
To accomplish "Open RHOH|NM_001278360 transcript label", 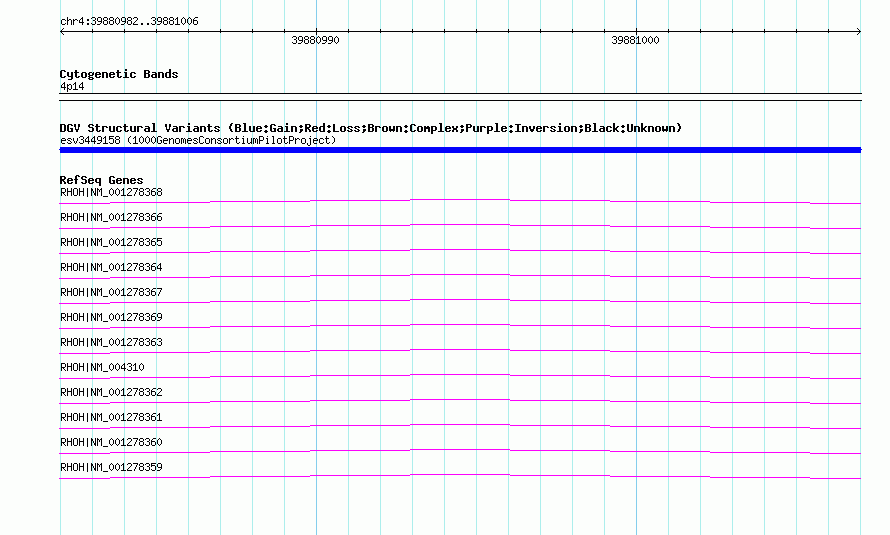I will (111, 442).
